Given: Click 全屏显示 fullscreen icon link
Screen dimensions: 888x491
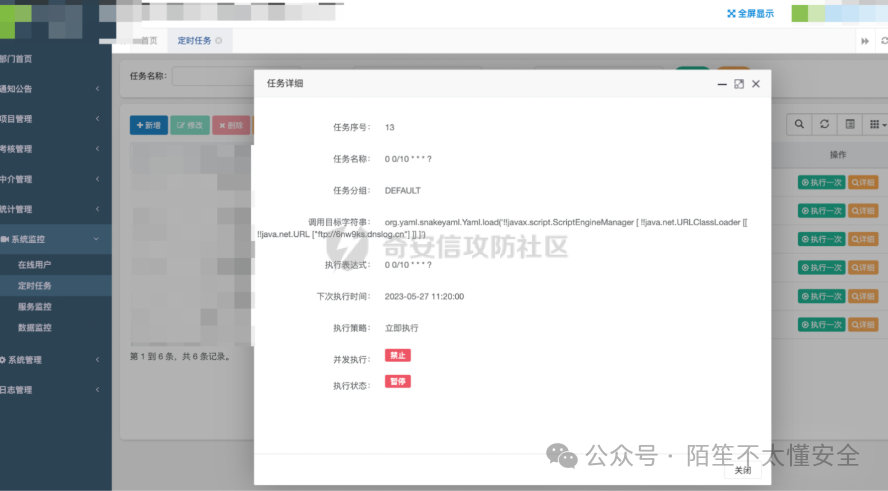Looking at the screenshot, I should [x=750, y=14].
